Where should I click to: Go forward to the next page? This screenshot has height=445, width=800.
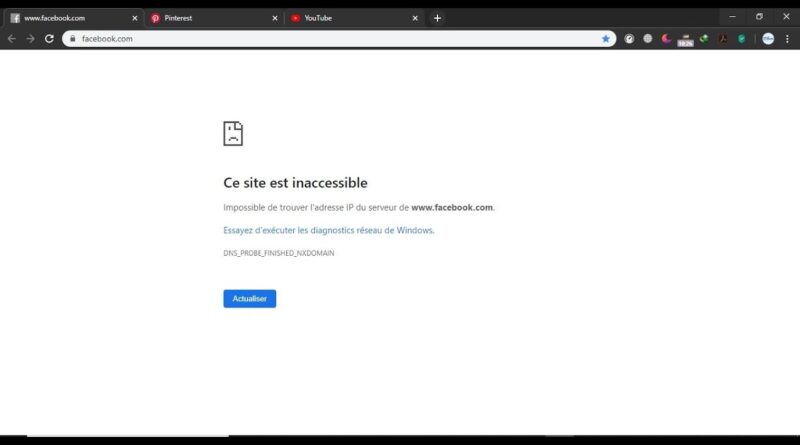coord(30,39)
